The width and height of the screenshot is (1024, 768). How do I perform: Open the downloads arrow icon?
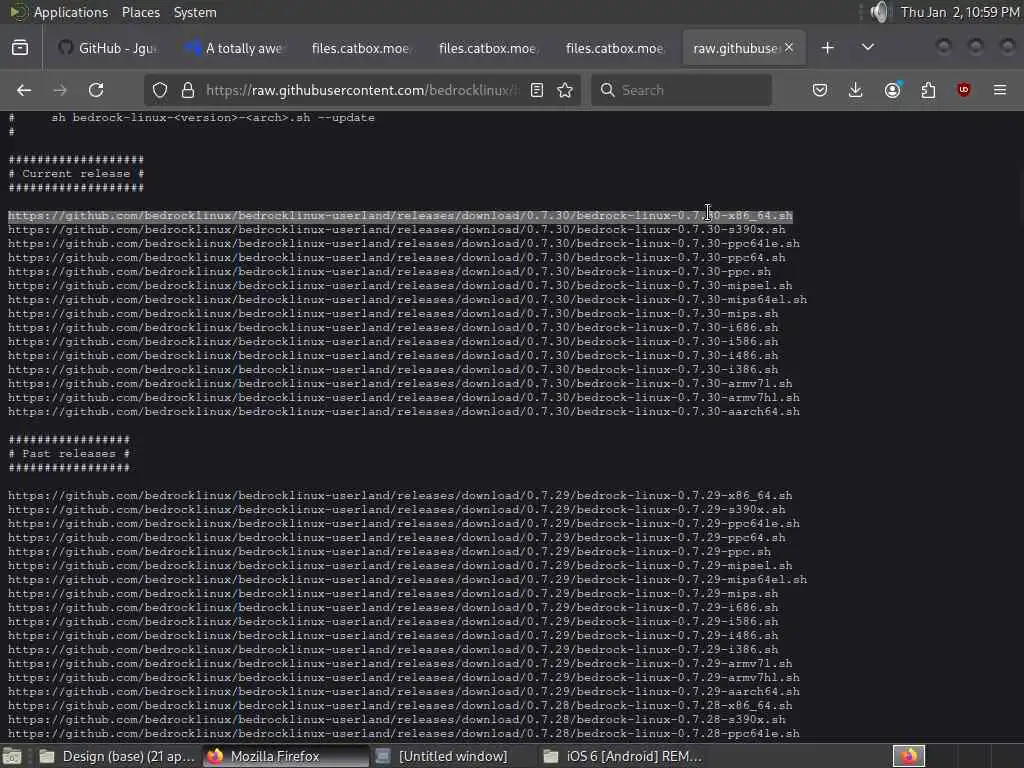856,90
